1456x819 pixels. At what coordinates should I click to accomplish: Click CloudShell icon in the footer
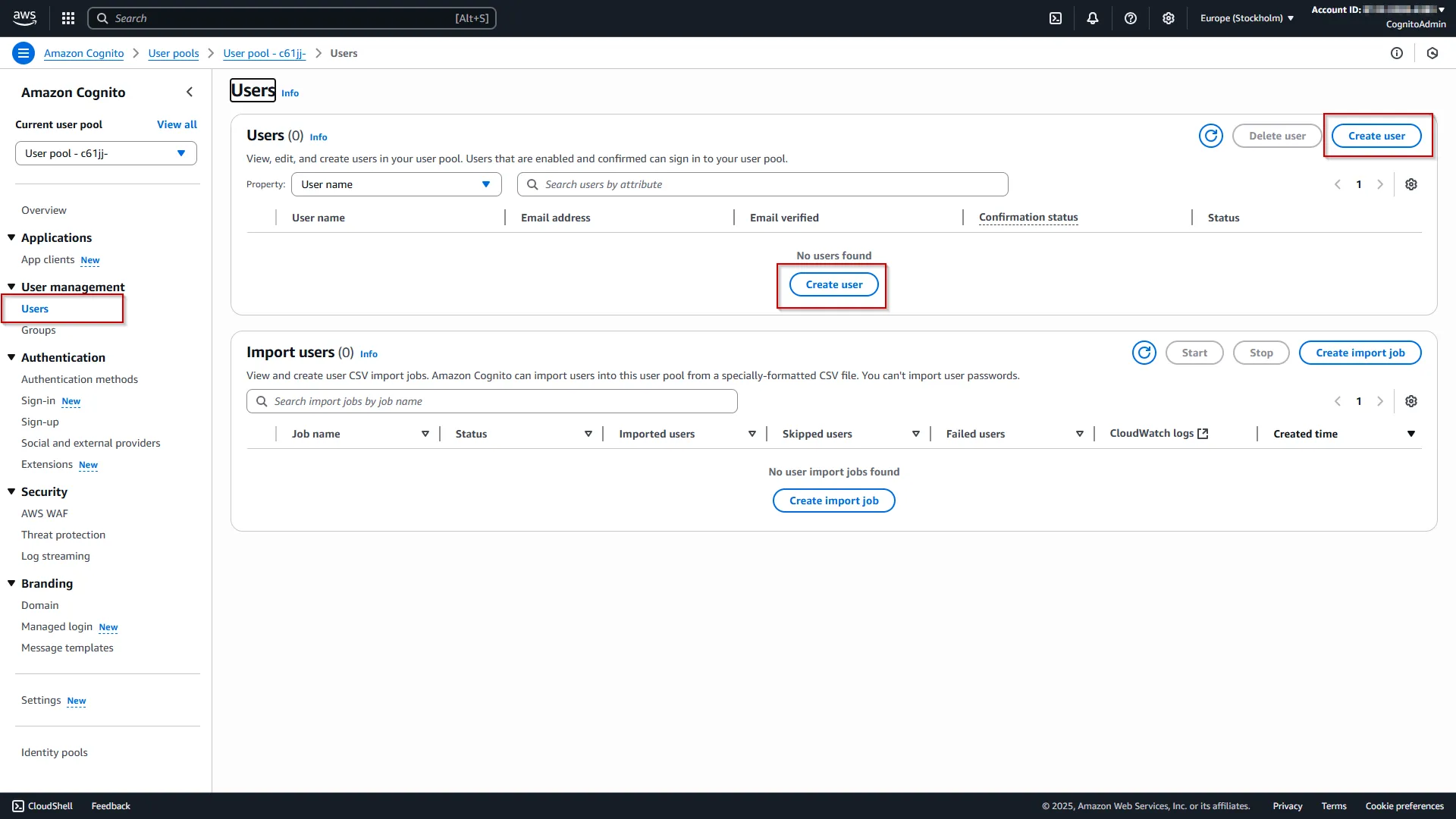click(x=18, y=806)
